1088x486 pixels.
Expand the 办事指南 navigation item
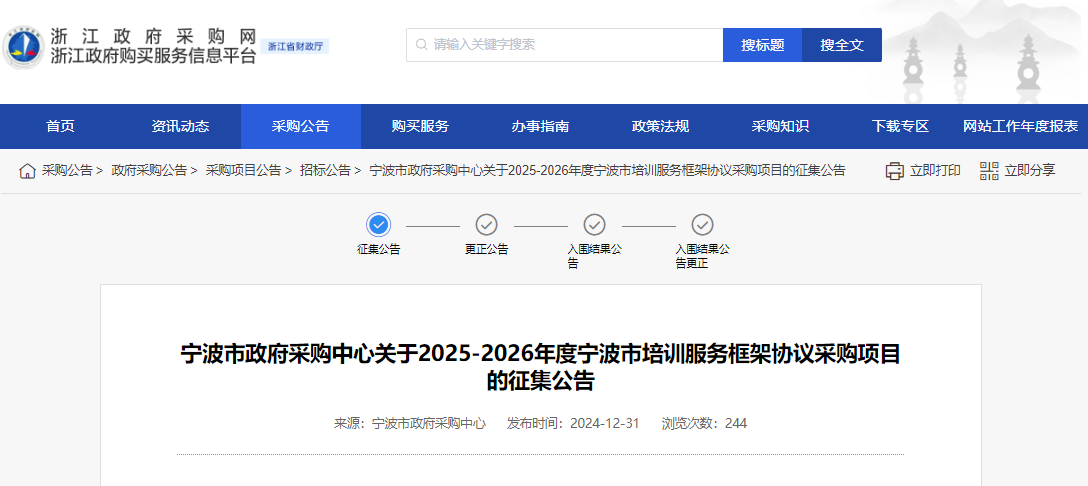[x=540, y=126]
